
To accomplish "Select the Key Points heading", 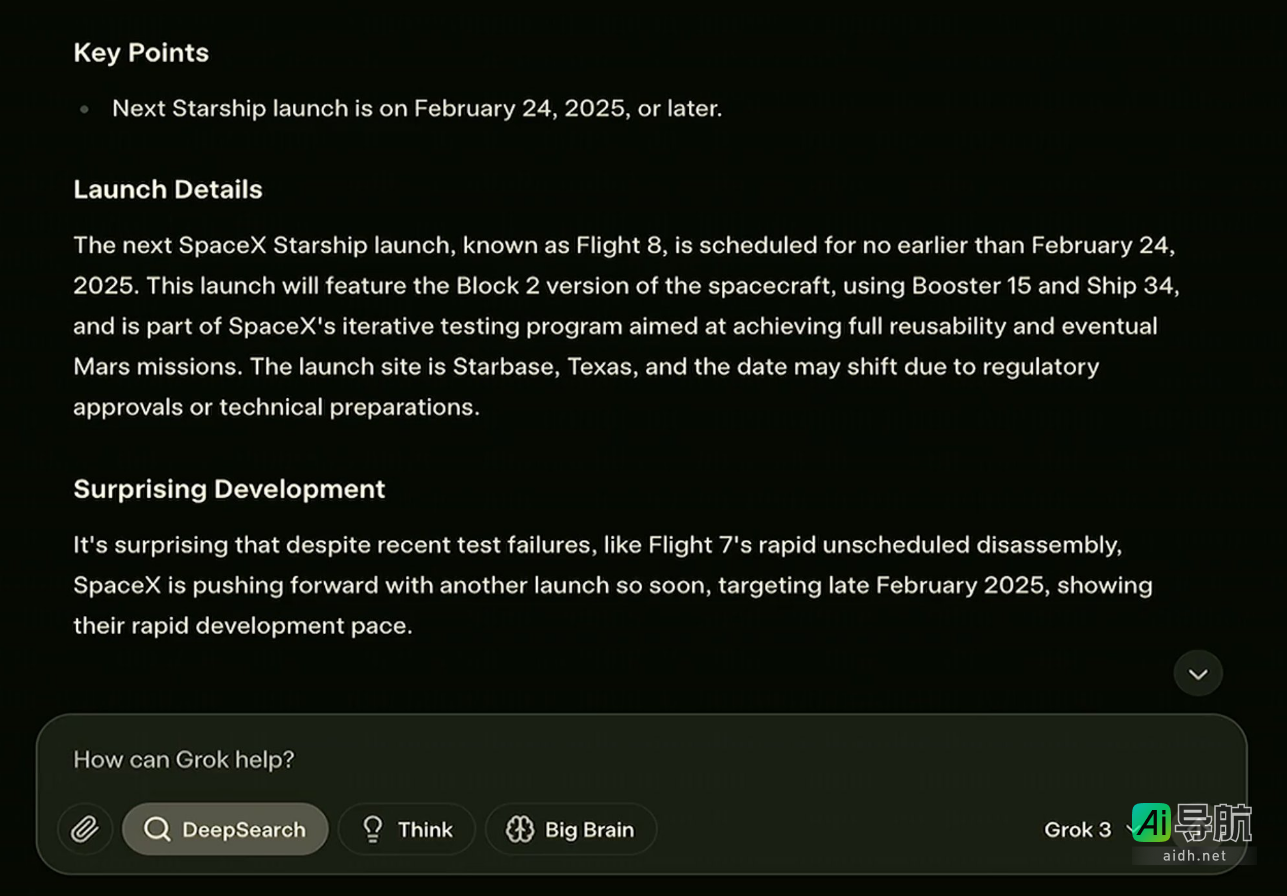I will 141,53.
